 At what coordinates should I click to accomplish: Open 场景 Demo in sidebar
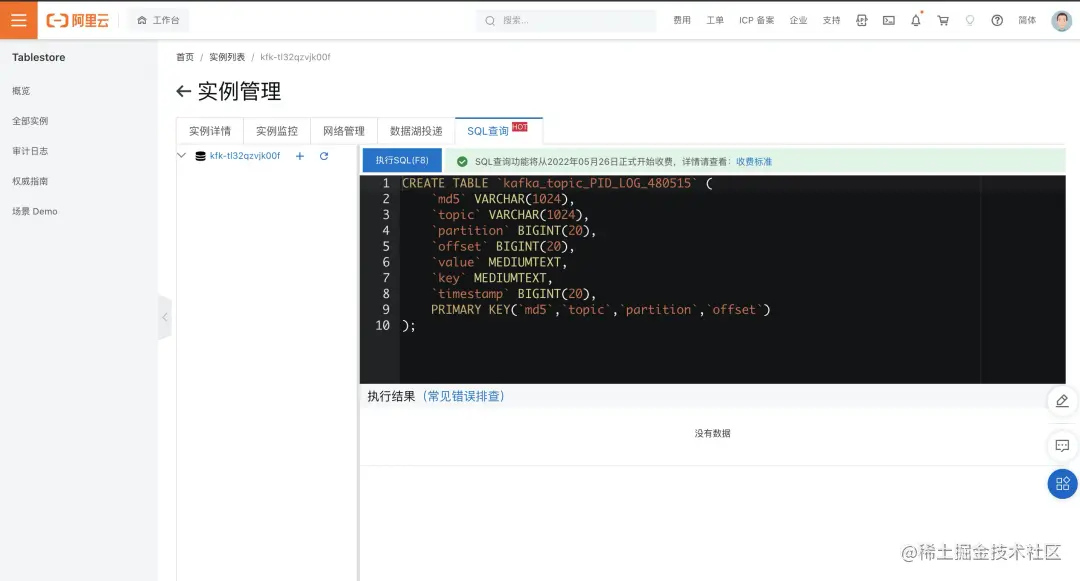(34, 211)
